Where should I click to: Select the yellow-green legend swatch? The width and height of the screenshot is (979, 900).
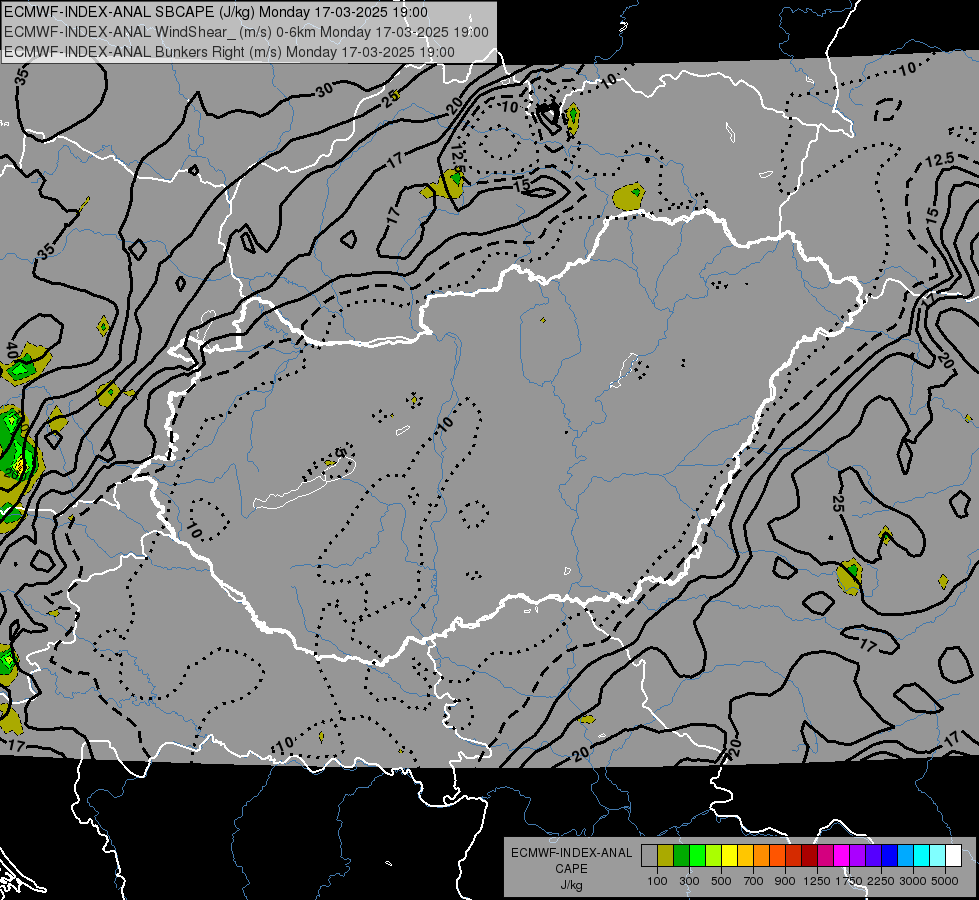(x=714, y=856)
